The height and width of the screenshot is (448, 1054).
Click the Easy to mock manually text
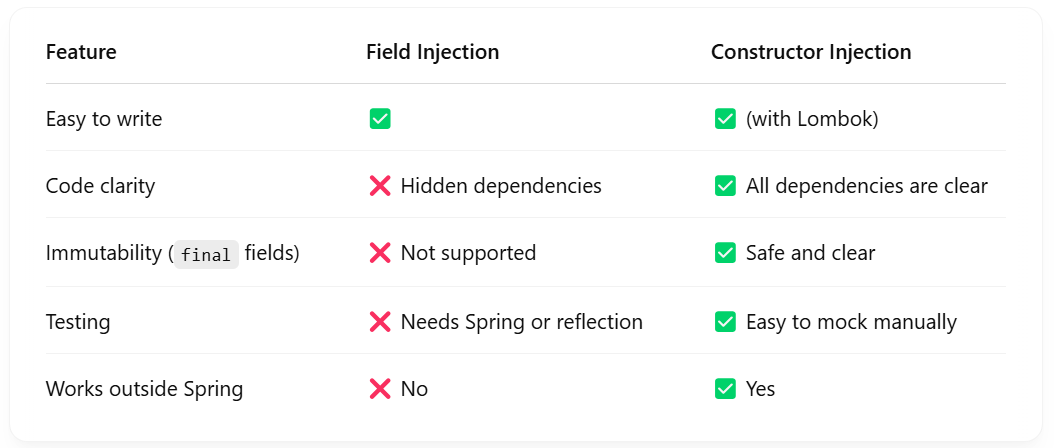coord(851,322)
